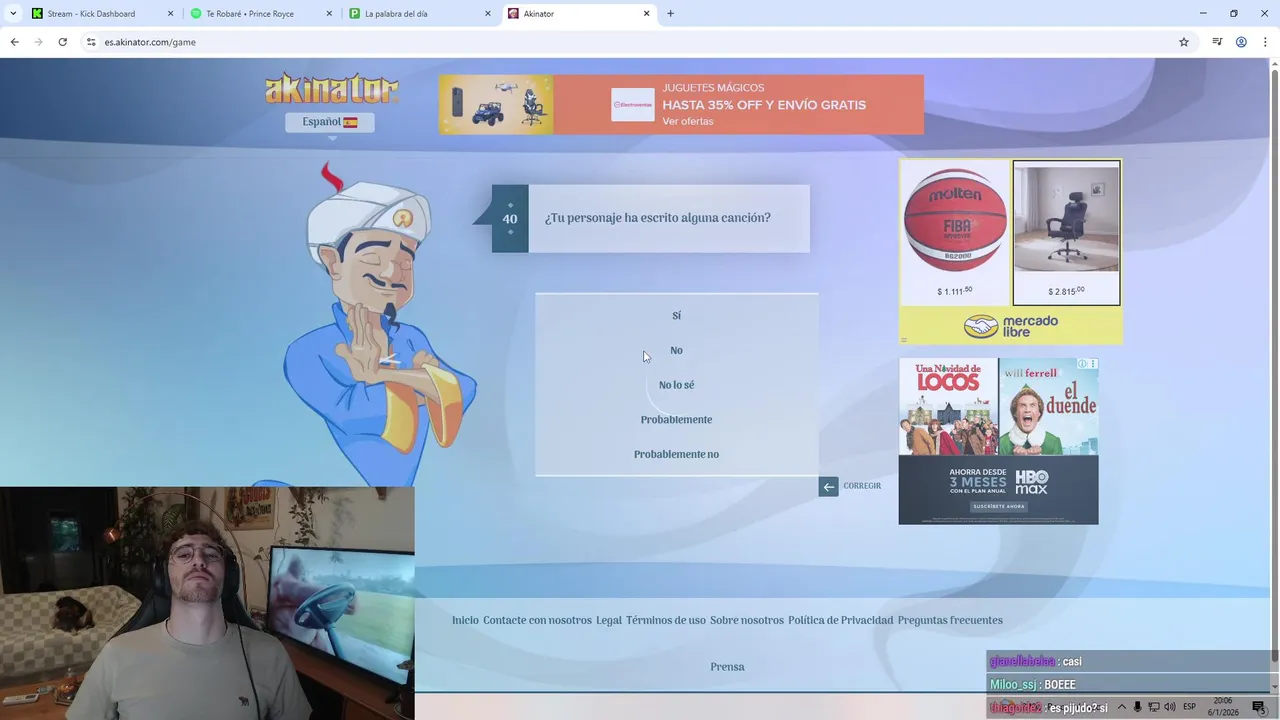The image size is (1280, 720).
Task: Open network settings tray icon
Action: pyautogui.click(x=1153, y=707)
